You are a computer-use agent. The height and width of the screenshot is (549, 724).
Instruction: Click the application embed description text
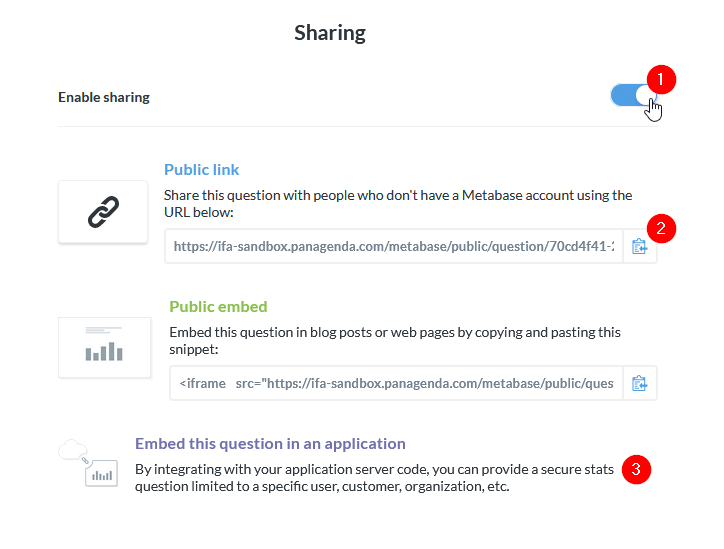[377, 478]
